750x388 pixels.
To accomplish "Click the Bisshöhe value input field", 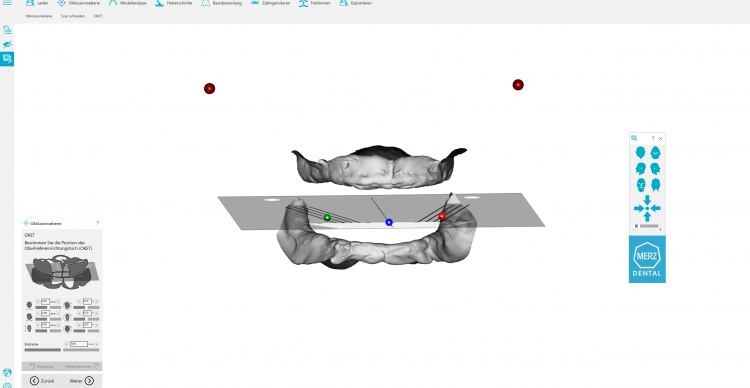I will [x=78, y=344].
